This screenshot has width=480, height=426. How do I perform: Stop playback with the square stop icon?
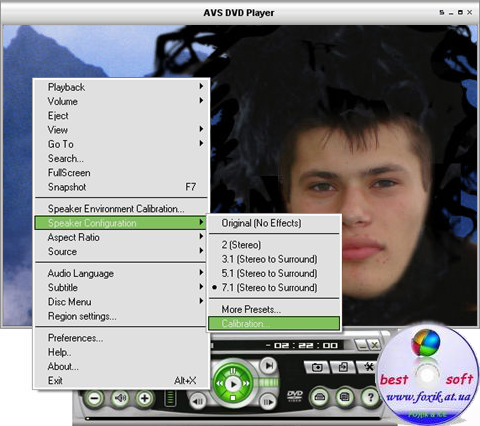point(233,398)
